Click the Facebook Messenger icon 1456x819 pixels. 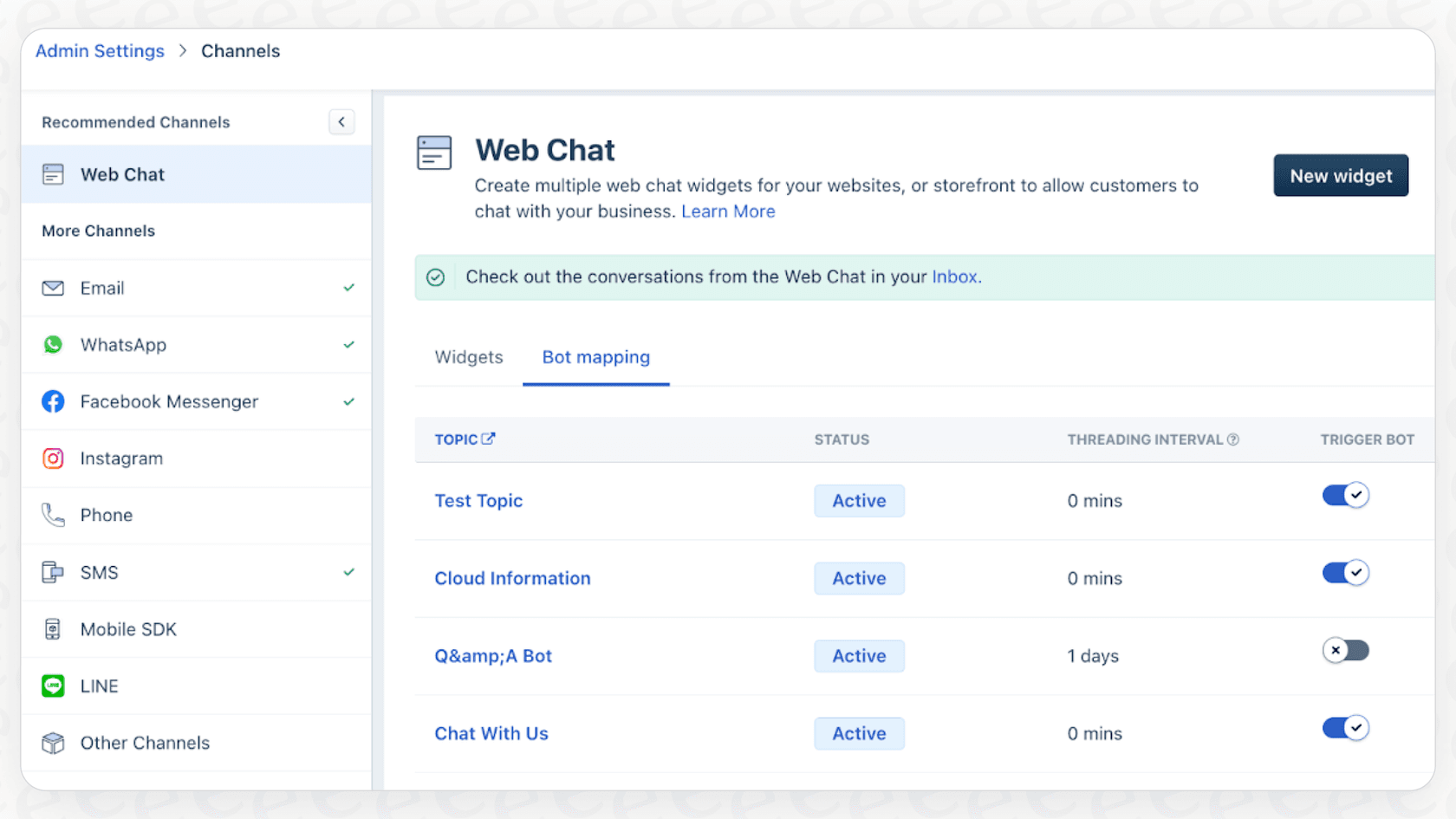click(x=53, y=401)
